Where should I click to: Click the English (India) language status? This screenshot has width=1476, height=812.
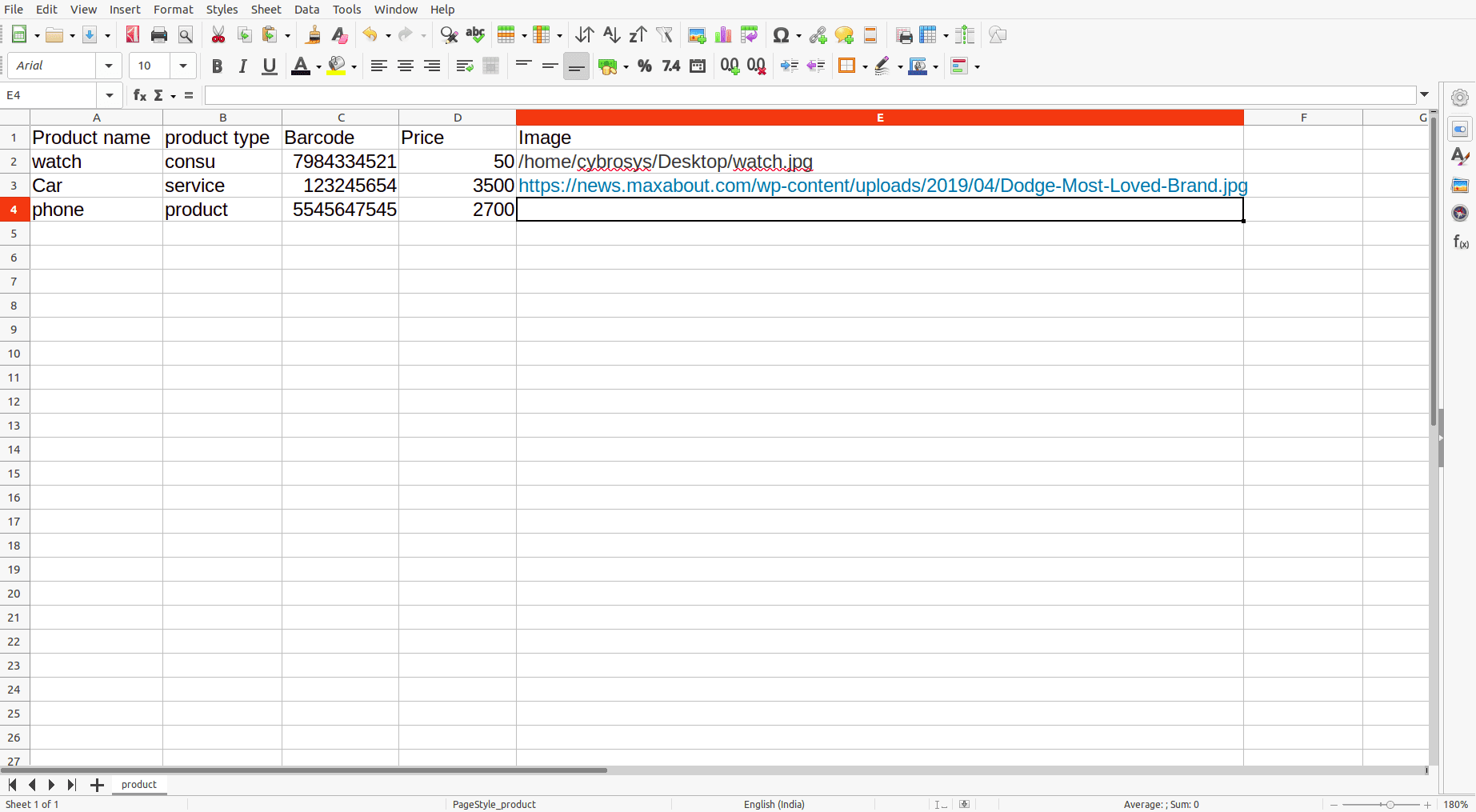click(774, 804)
